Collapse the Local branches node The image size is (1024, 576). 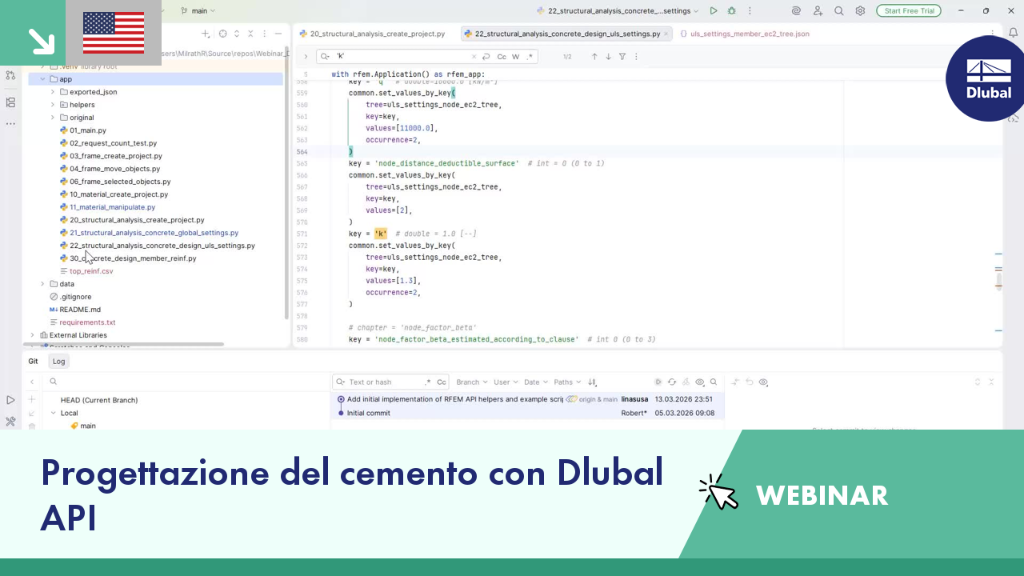pyautogui.click(x=54, y=413)
